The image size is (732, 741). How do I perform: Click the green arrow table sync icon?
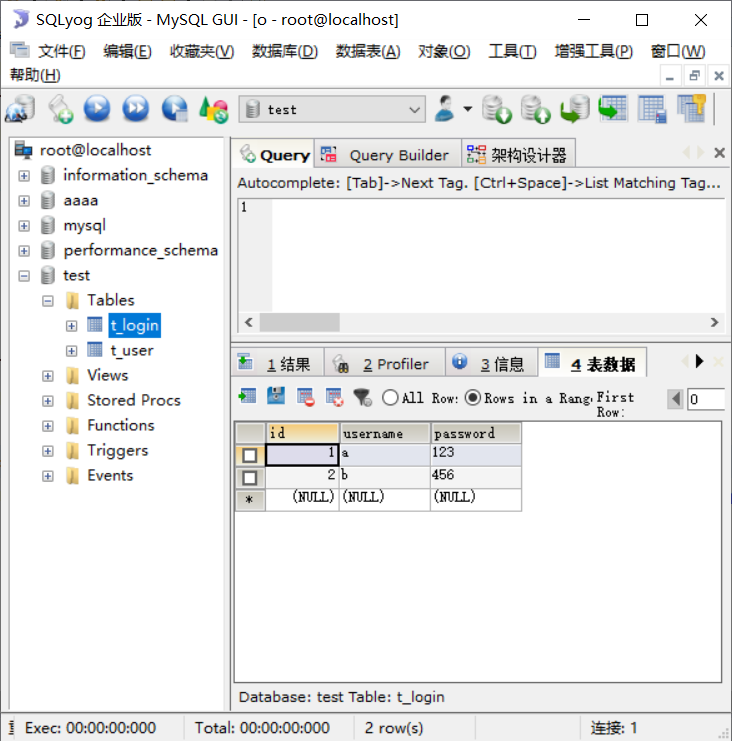[x=612, y=109]
